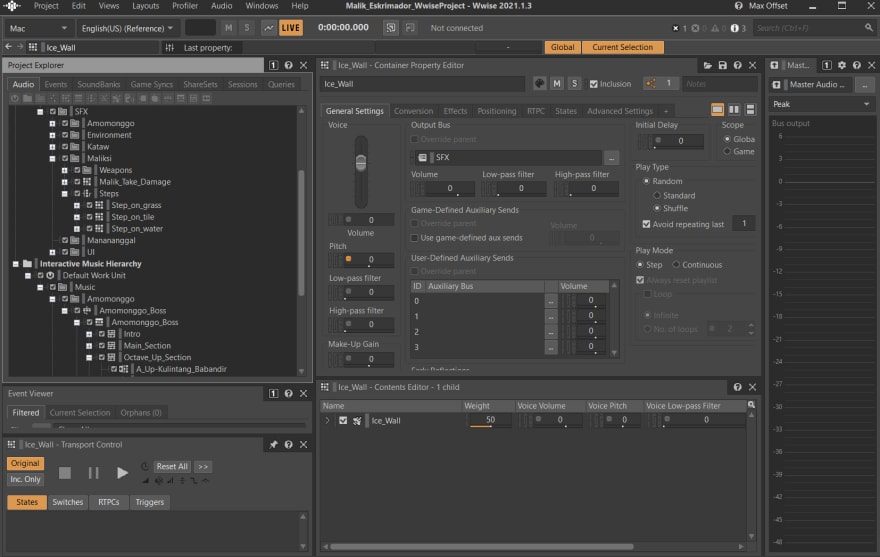Click the navigate forward arrow

(x=20, y=47)
